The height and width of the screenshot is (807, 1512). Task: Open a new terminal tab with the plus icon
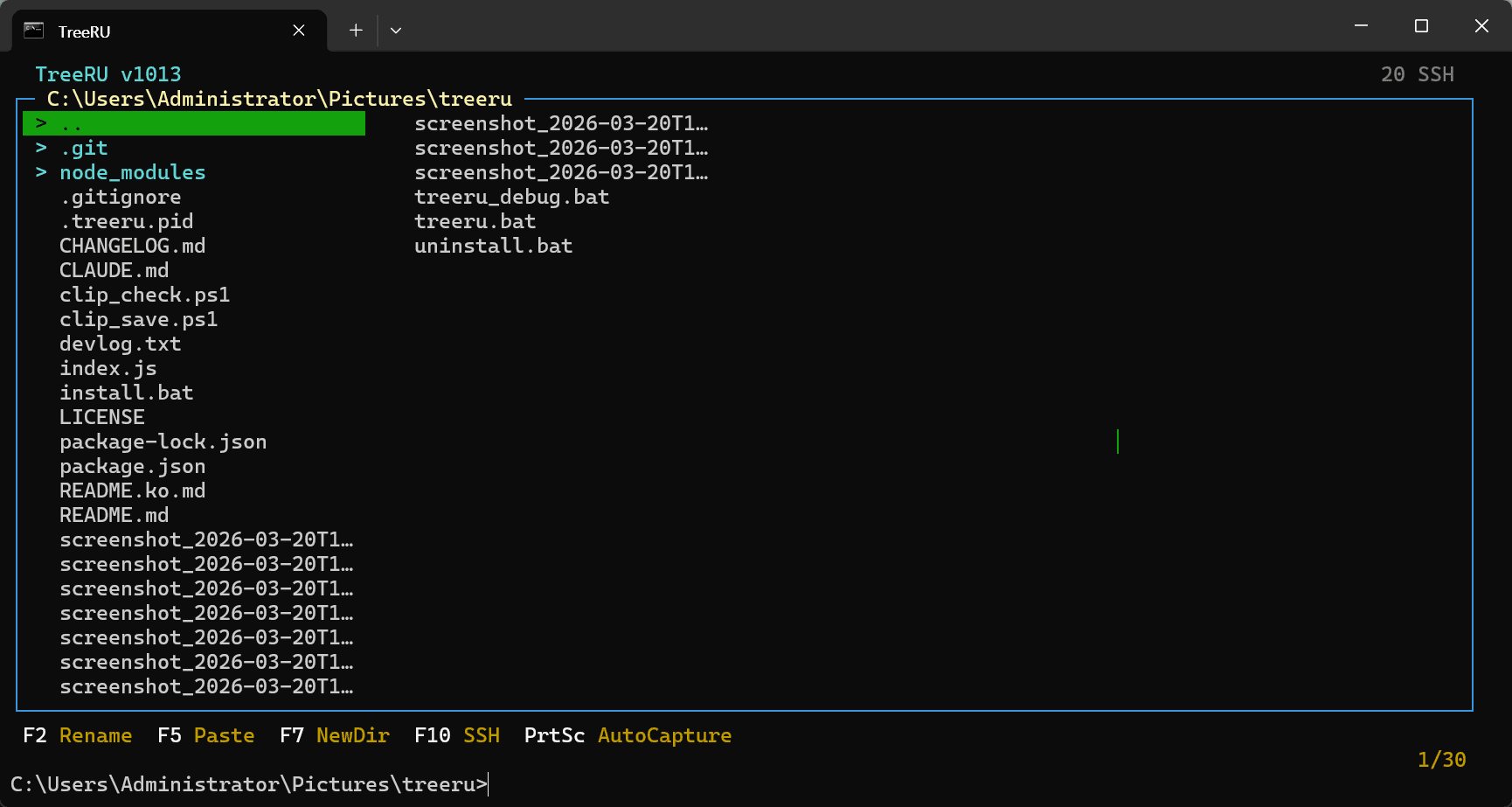click(x=355, y=30)
